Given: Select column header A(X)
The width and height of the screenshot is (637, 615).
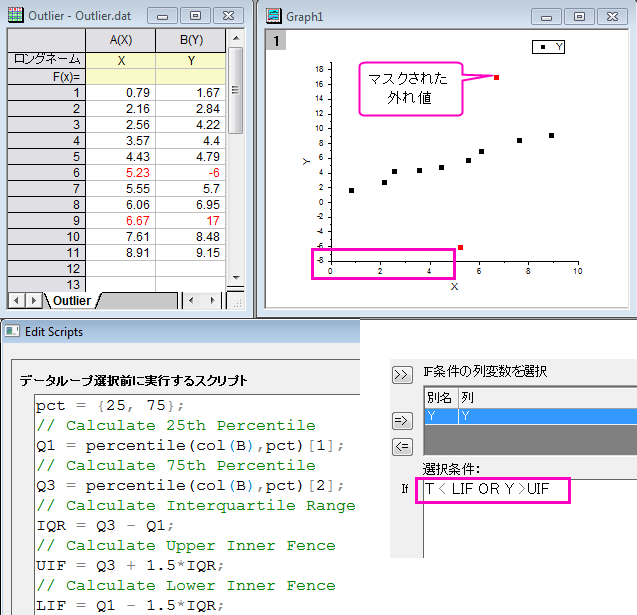Looking at the screenshot, I should pyautogui.click(x=121, y=40).
